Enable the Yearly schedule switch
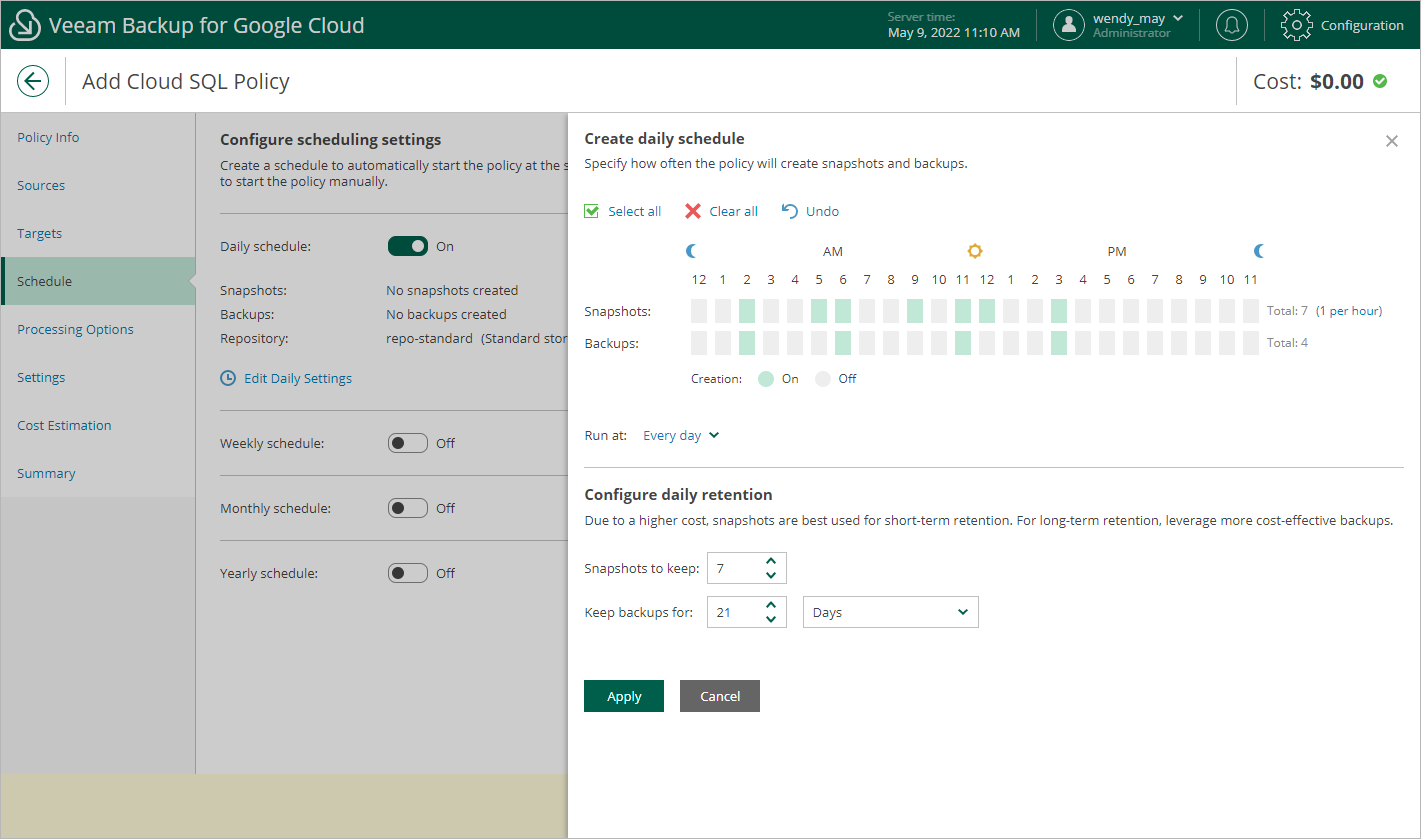Image resolution: width=1421 pixels, height=839 pixels. (408, 573)
